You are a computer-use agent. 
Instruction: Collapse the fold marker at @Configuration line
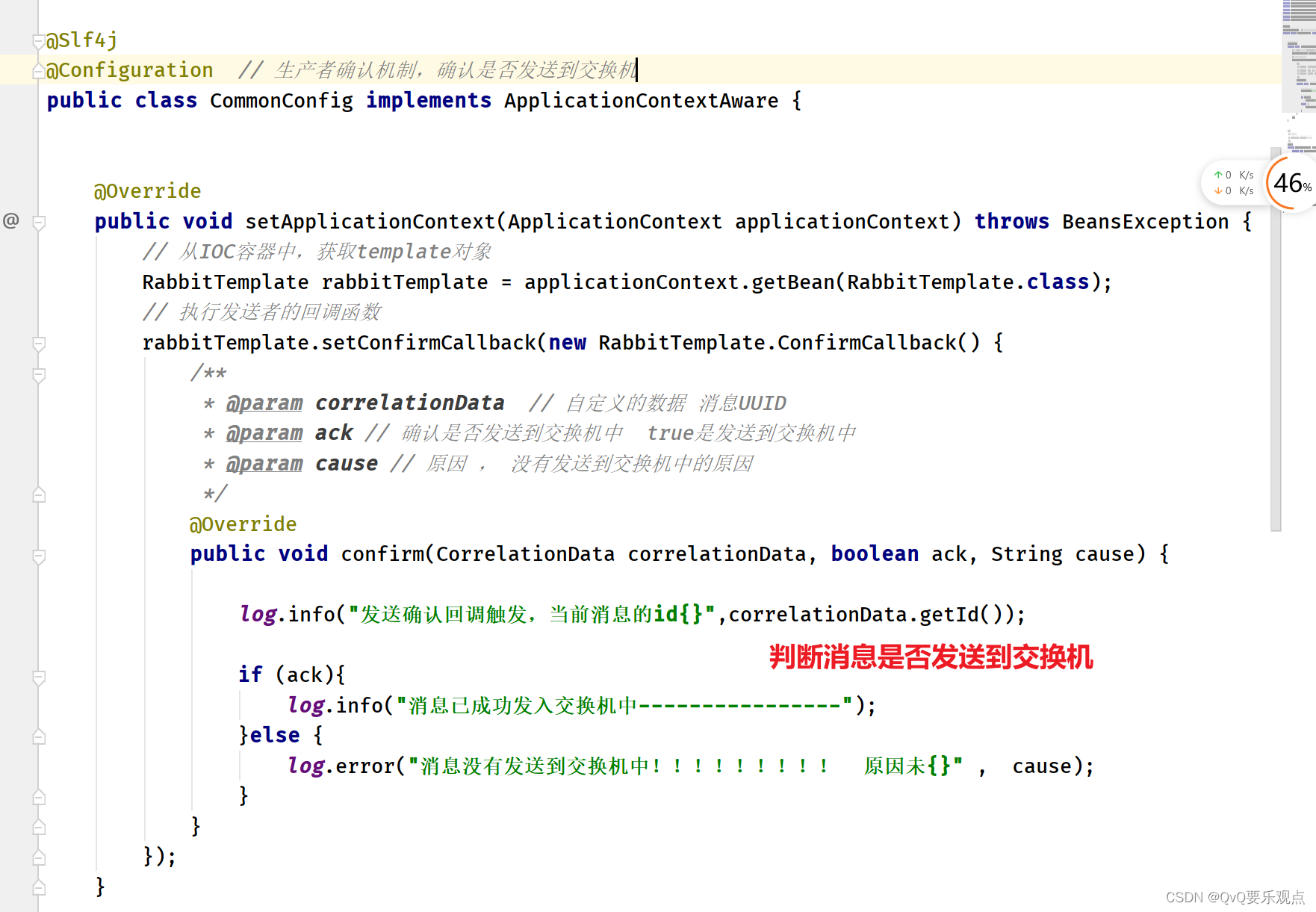[x=39, y=72]
